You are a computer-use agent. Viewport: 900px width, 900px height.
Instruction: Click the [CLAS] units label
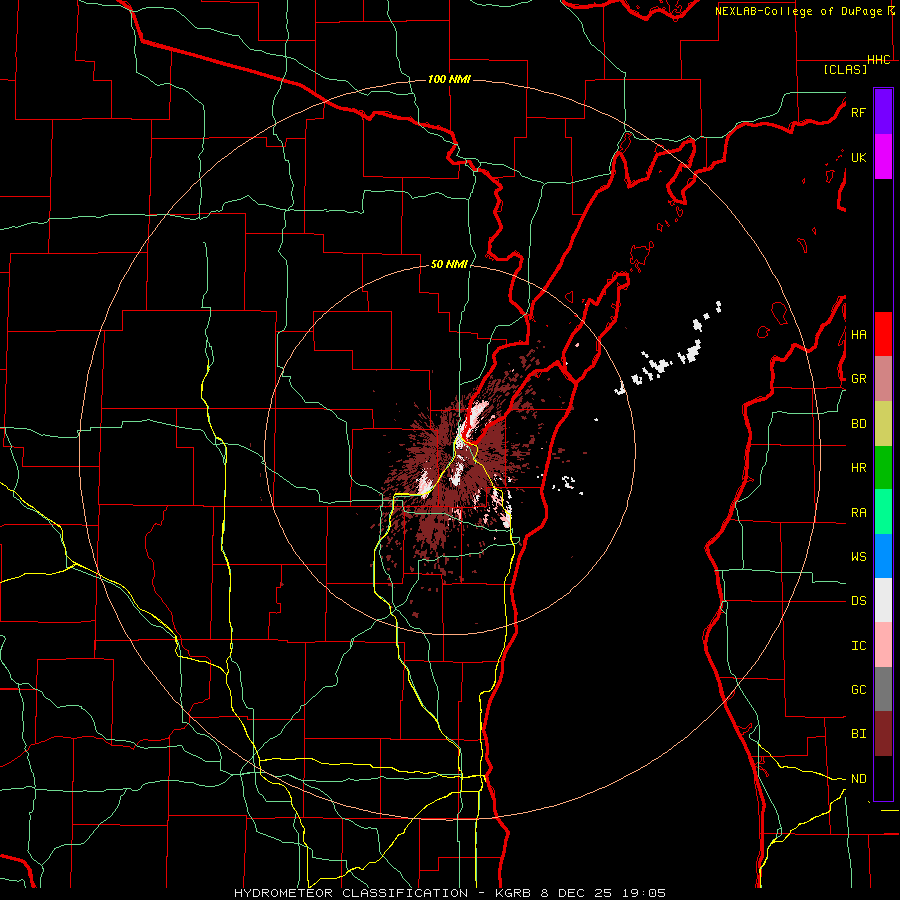[x=845, y=70]
